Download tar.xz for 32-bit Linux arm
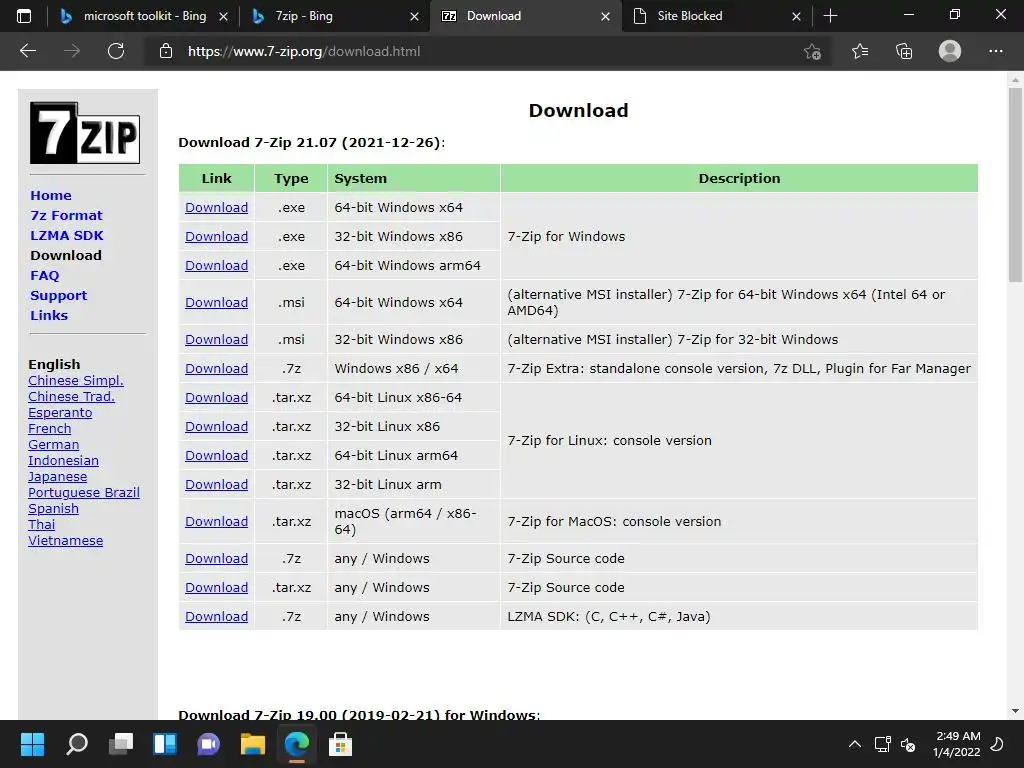The height and width of the screenshot is (768, 1024). pyautogui.click(x=216, y=485)
